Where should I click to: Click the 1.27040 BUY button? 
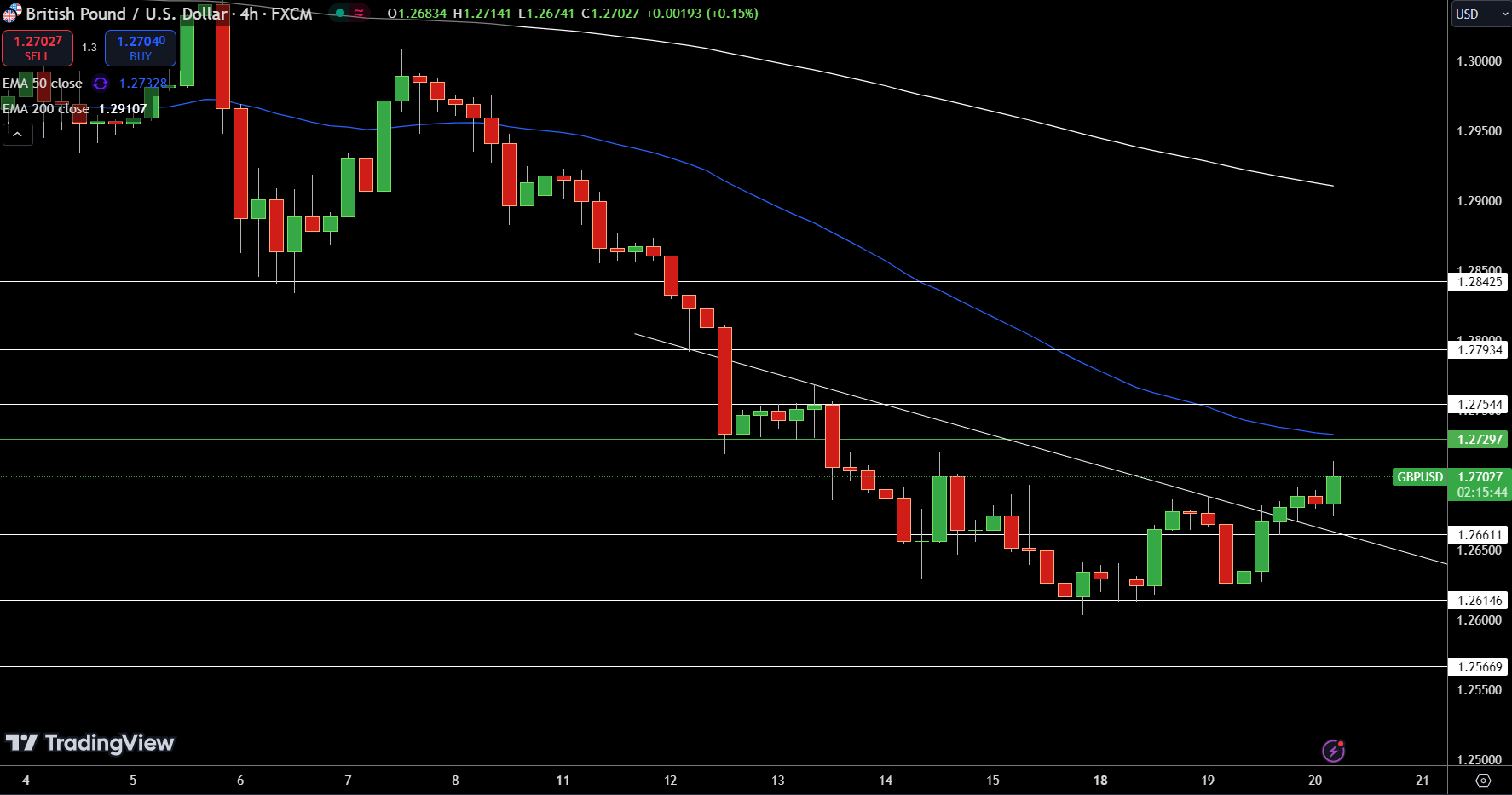click(141, 49)
